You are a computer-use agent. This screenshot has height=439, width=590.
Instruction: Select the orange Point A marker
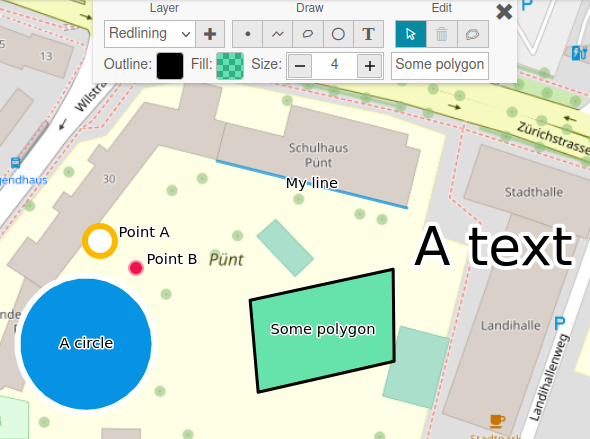(100, 241)
